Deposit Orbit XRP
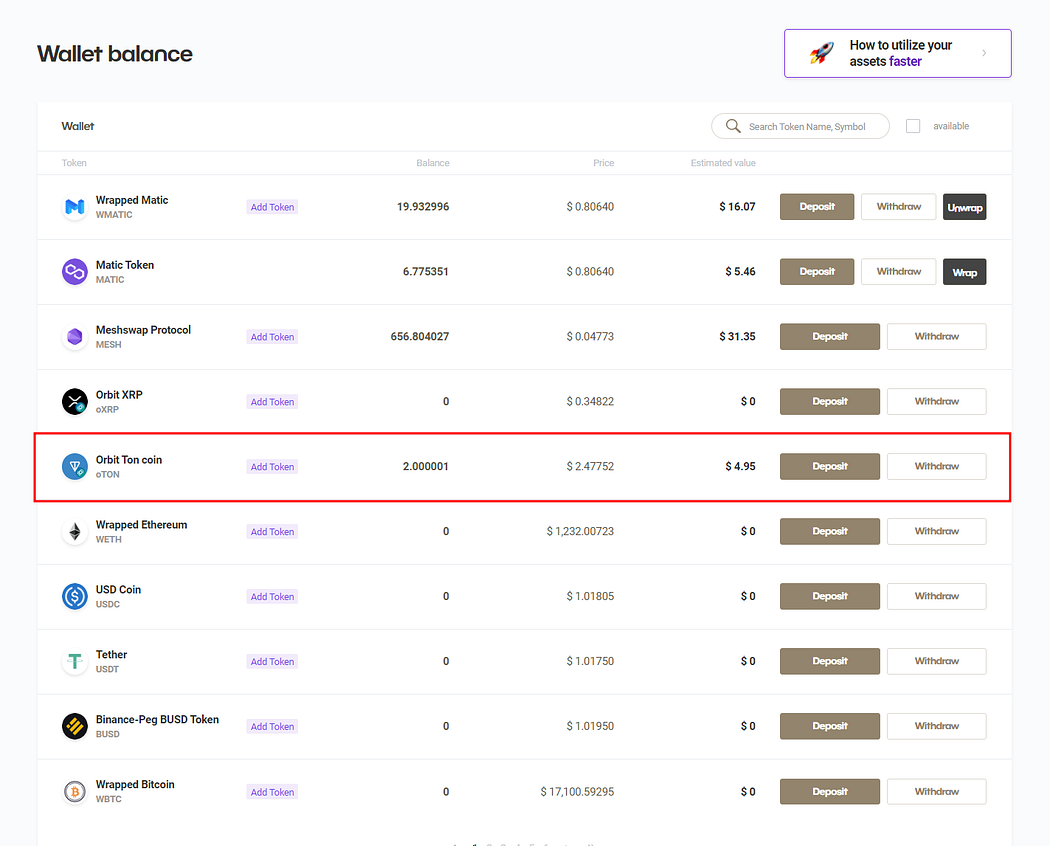The height and width of the screenshot is (846, 1050). [830, 402]
